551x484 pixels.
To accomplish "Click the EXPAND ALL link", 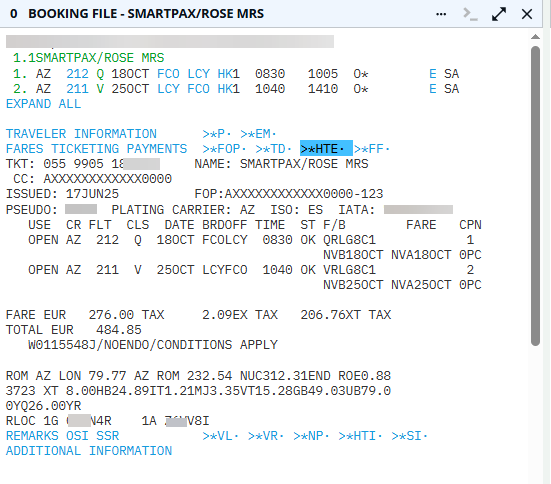I will [44, 104].
